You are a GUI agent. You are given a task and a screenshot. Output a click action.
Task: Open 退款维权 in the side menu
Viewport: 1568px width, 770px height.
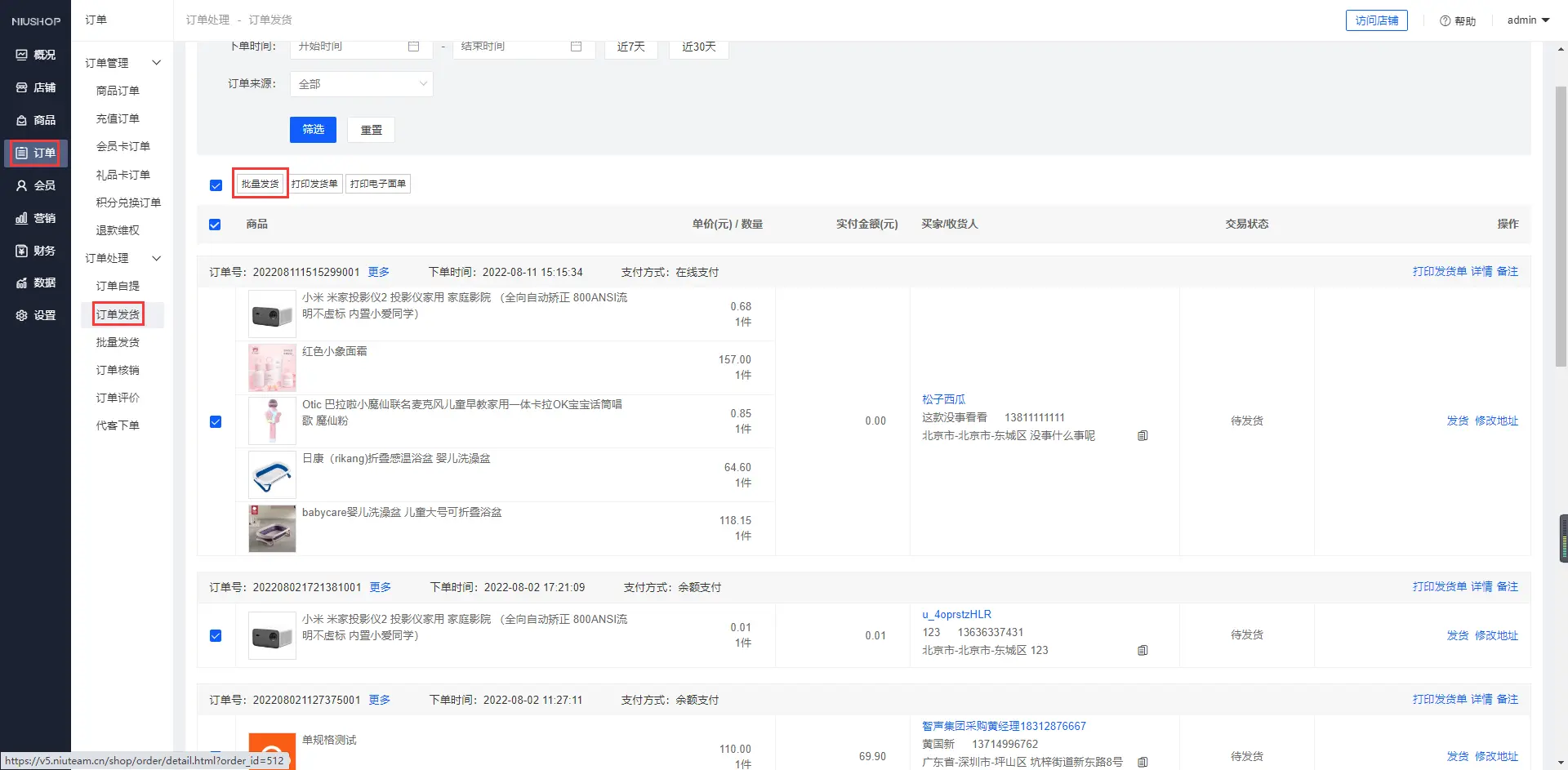click(x=118, y=230)
